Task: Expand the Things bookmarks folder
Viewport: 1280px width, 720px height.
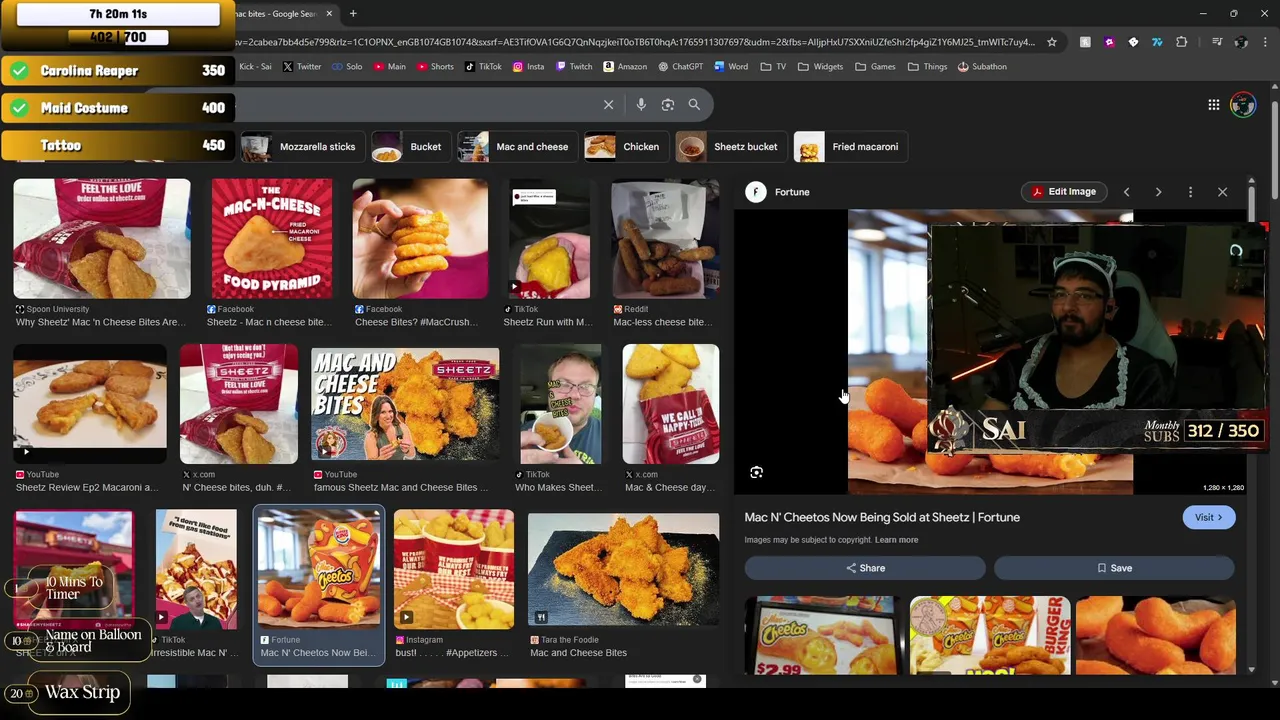Action: tap(927, 67)
